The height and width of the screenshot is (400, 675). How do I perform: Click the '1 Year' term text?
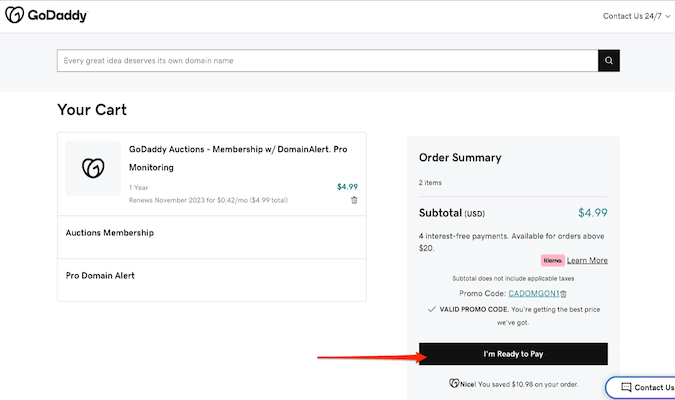(139, 188)
